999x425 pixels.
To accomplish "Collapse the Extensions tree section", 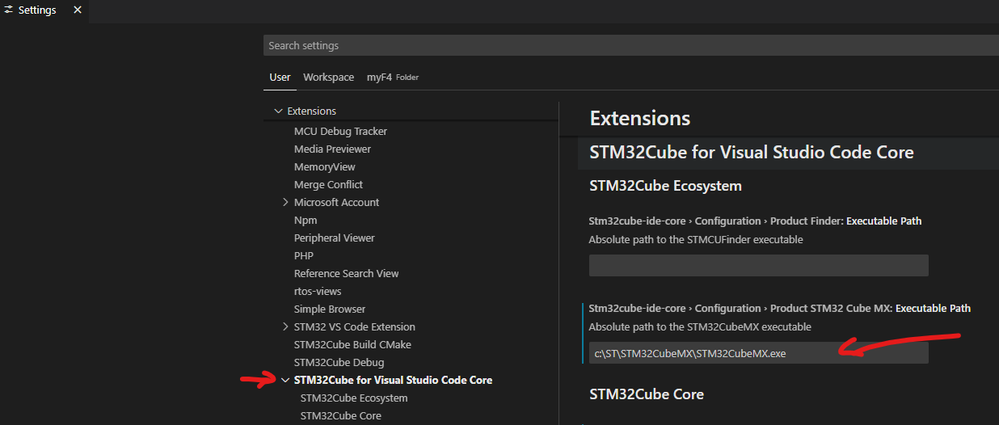I will (x=278, y=111).
